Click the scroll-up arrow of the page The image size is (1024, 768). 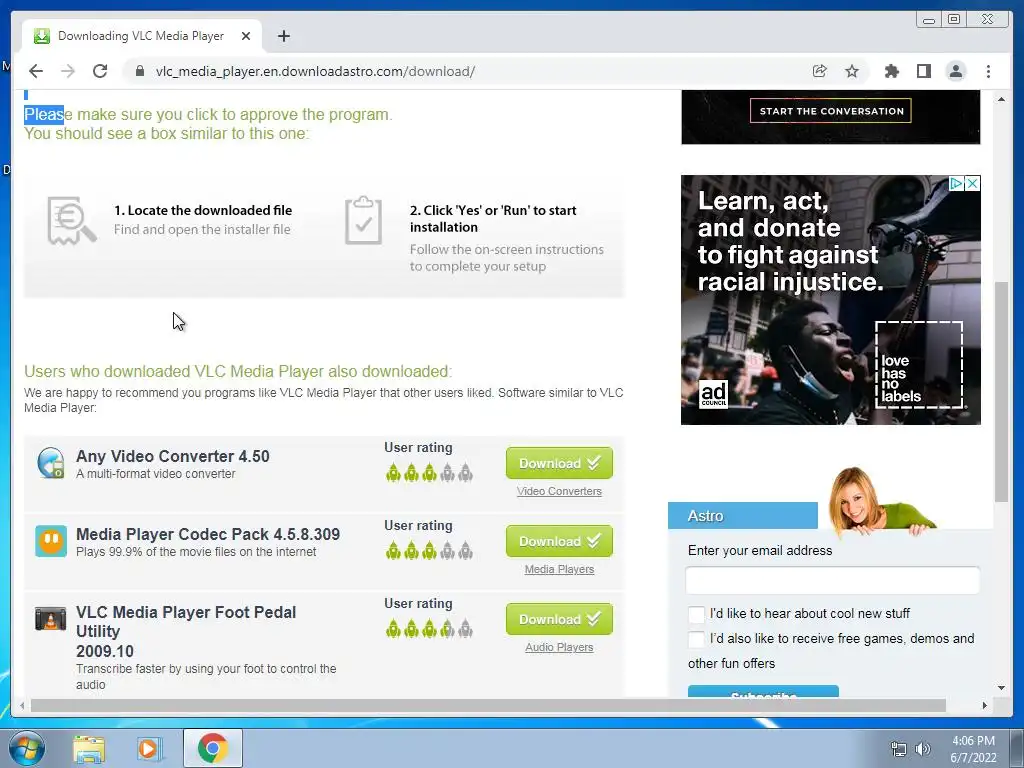[1001, 99]
